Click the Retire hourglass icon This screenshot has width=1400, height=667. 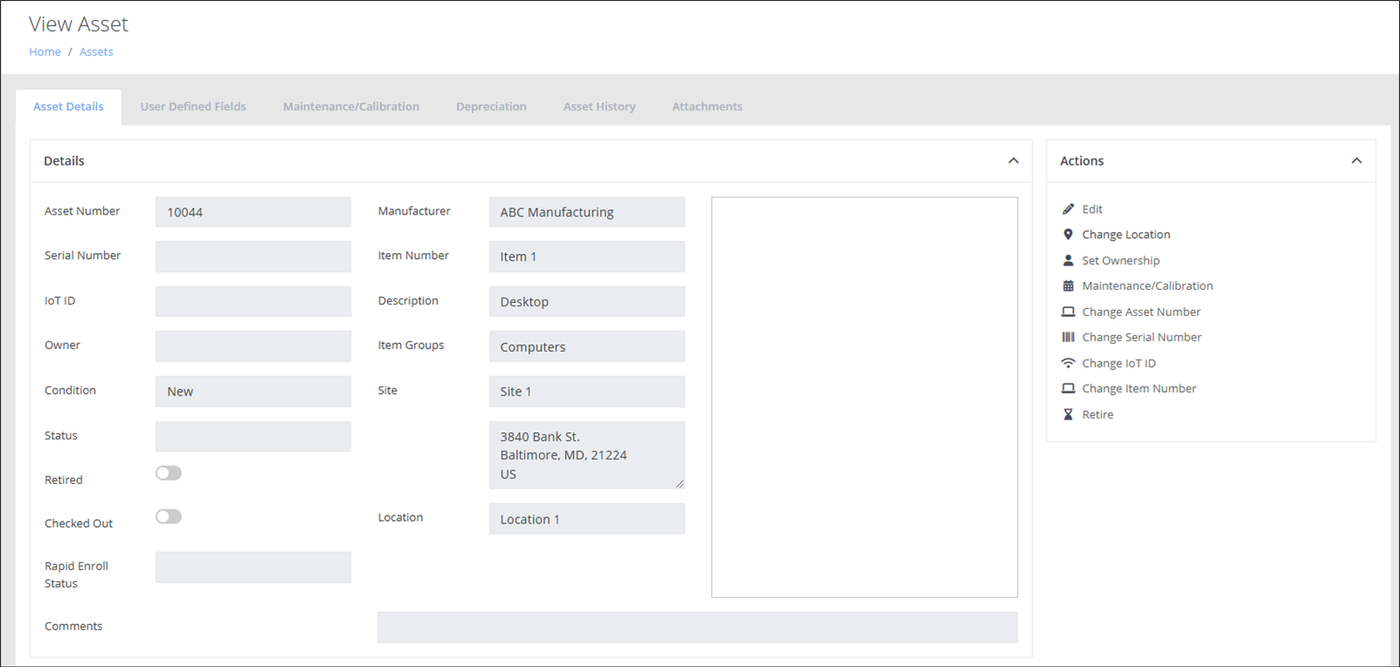pos(1068,414)
